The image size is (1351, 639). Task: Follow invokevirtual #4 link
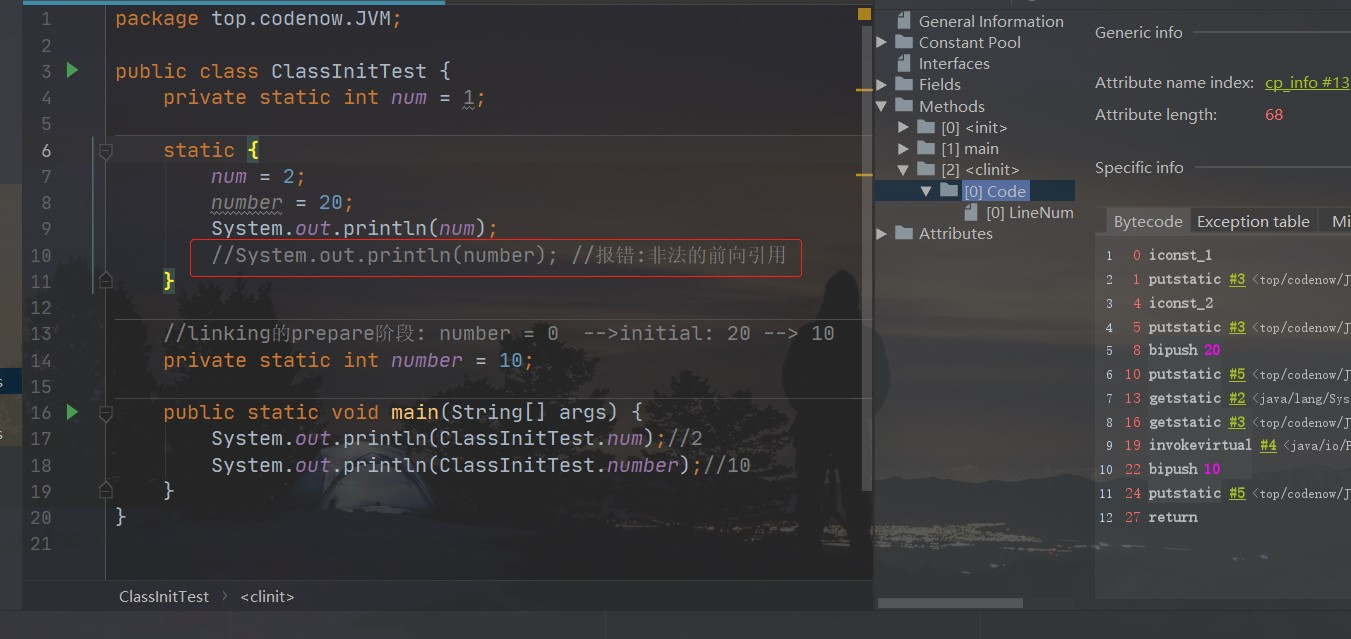[x=1268, y=445]
